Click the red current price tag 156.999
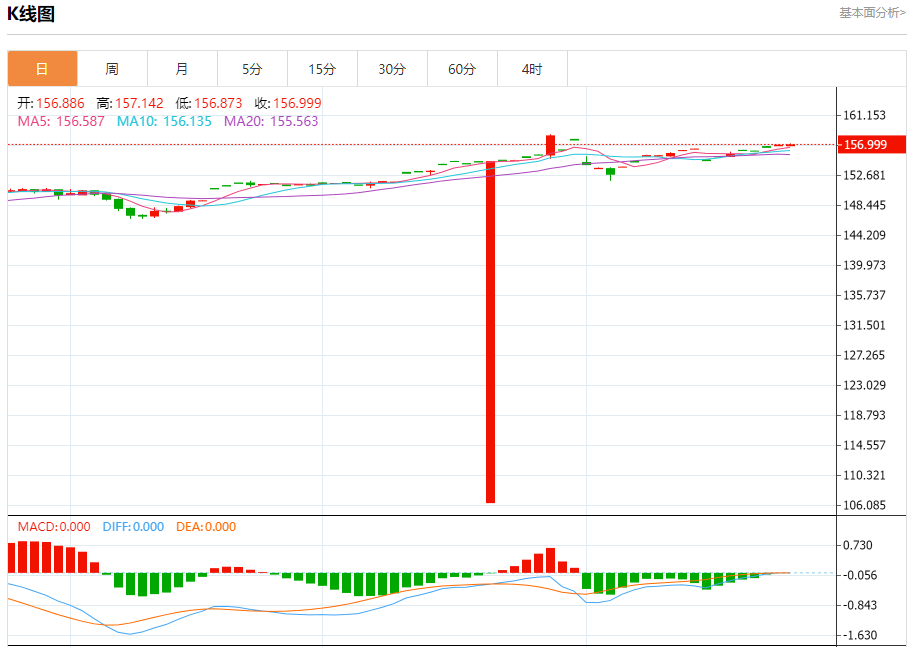This screenshot has height=647, width=915. (871, 144)
